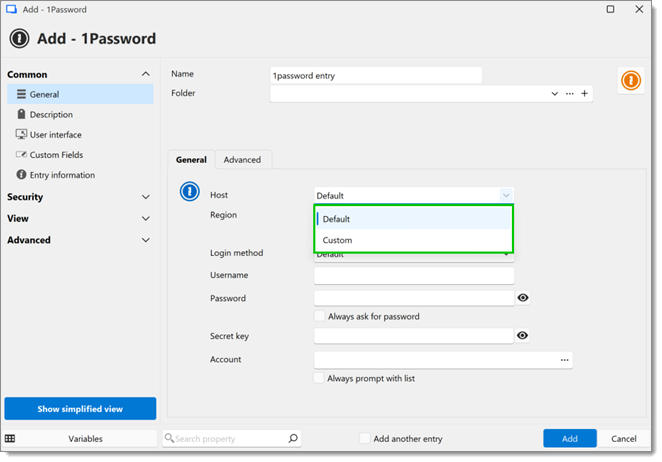
Task: Show the Secret key with eye icon
Action: tap(523, 336)
